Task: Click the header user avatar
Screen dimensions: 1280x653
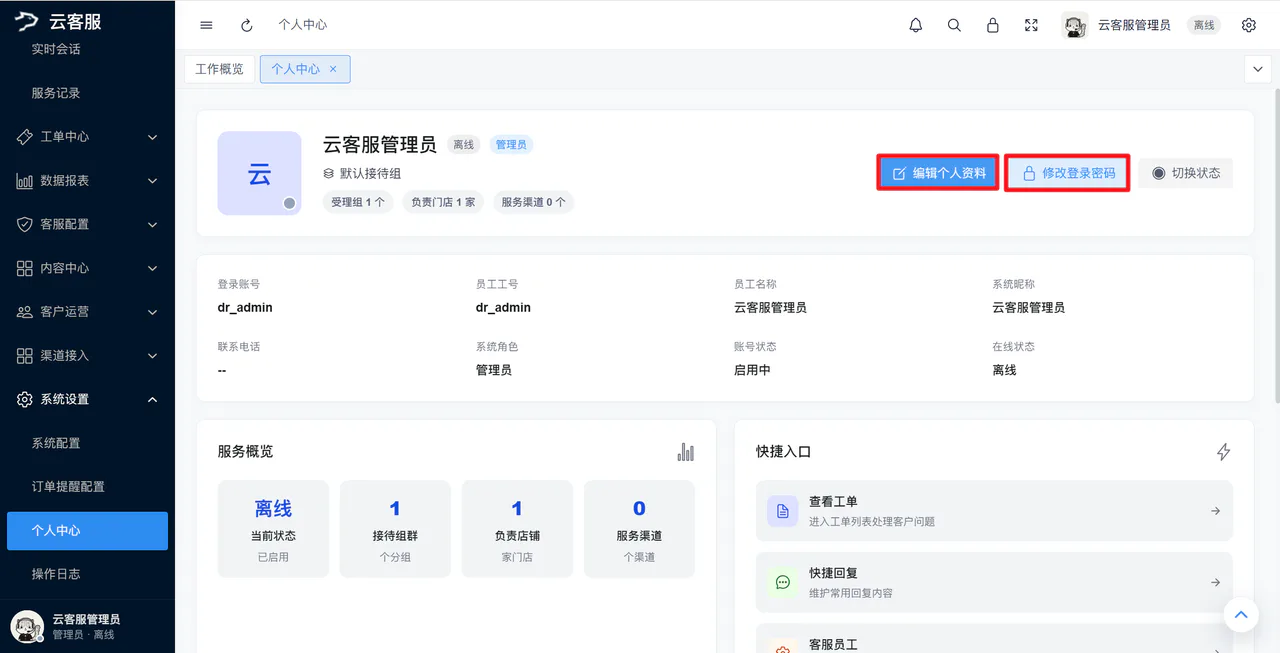Action: 1075,25
